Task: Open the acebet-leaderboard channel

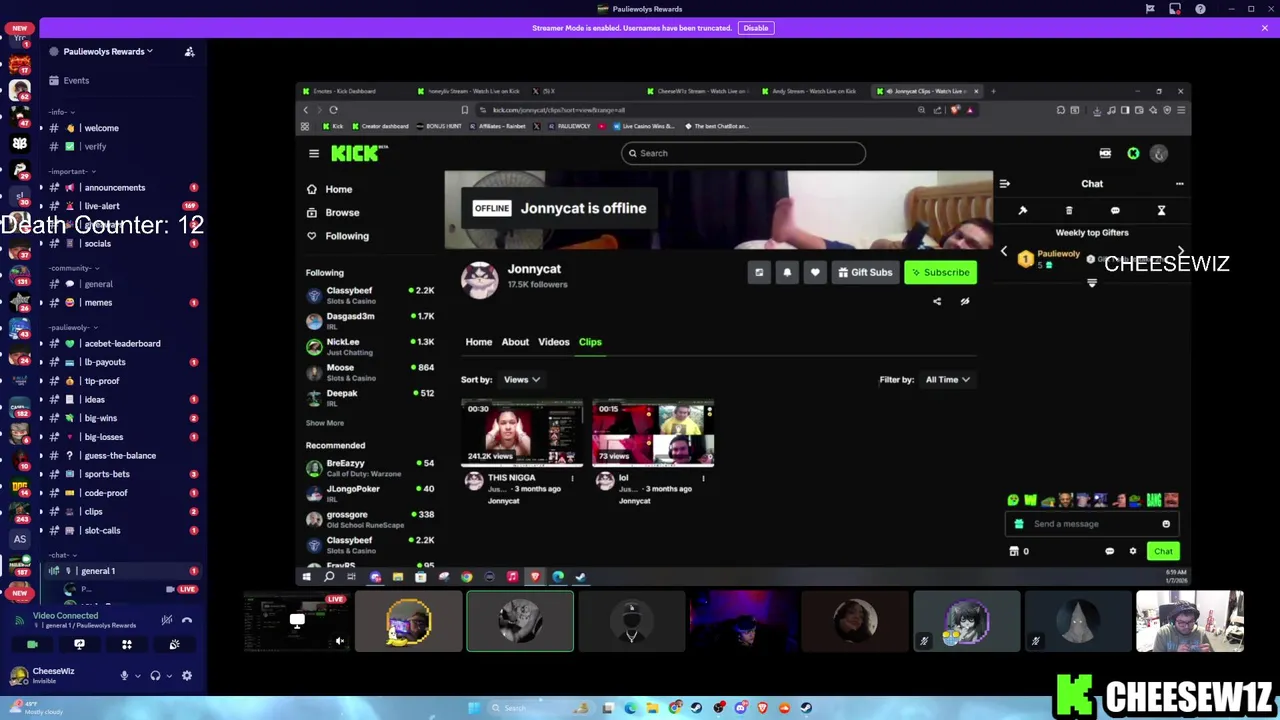Action: [122, 344]
